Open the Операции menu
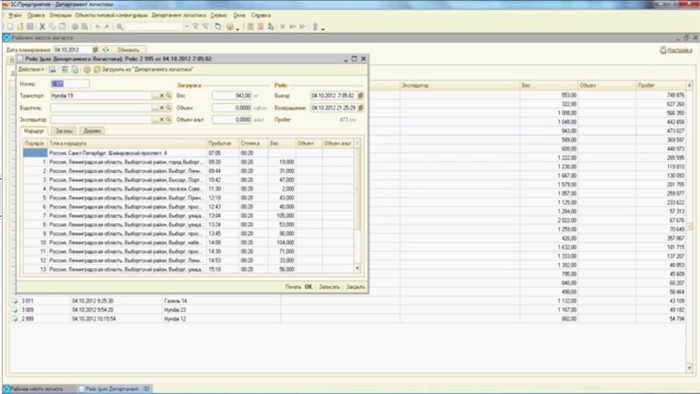This screenshot has width=700, height=394. click(60, 15)
